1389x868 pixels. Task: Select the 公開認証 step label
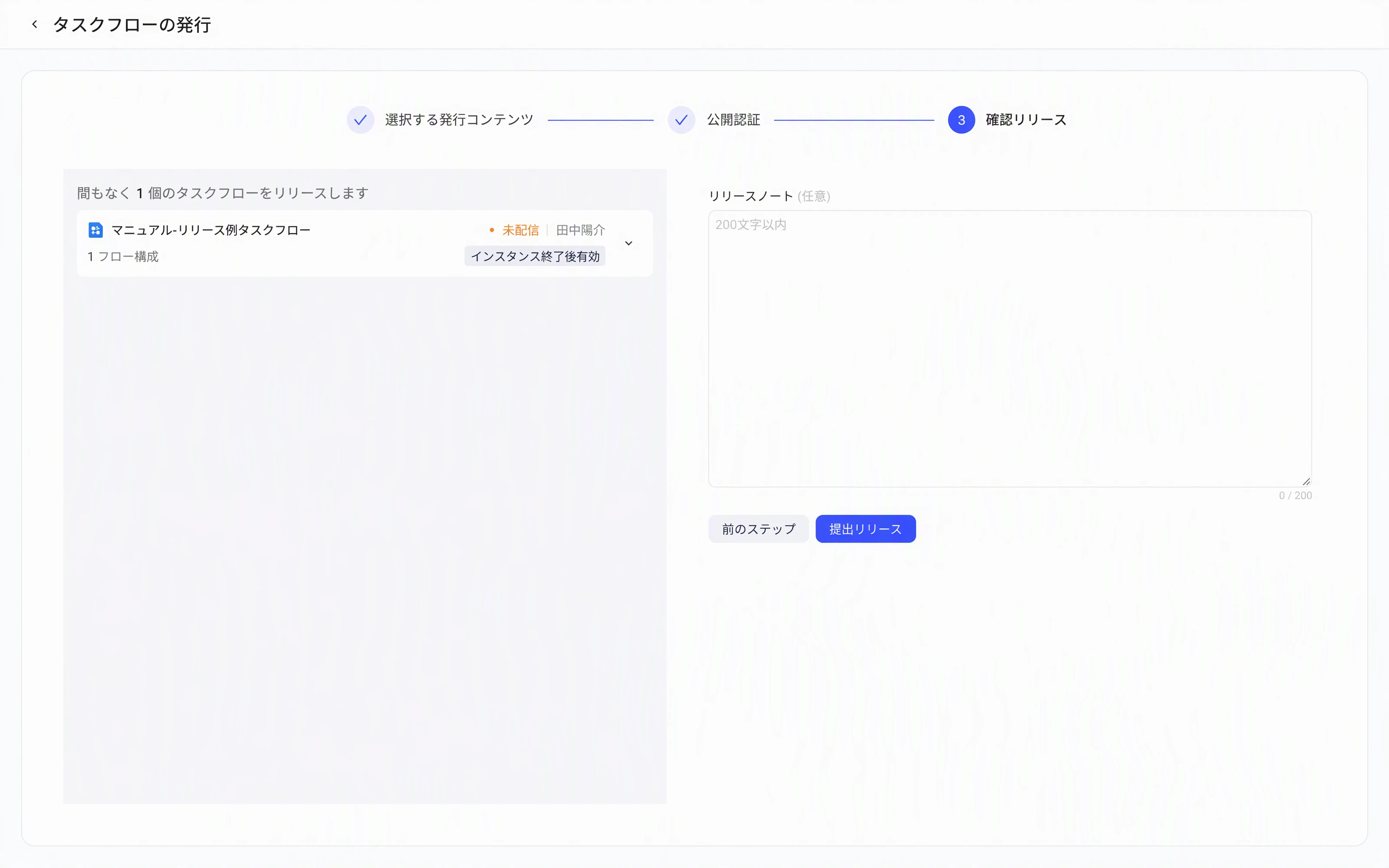[734, 120]
